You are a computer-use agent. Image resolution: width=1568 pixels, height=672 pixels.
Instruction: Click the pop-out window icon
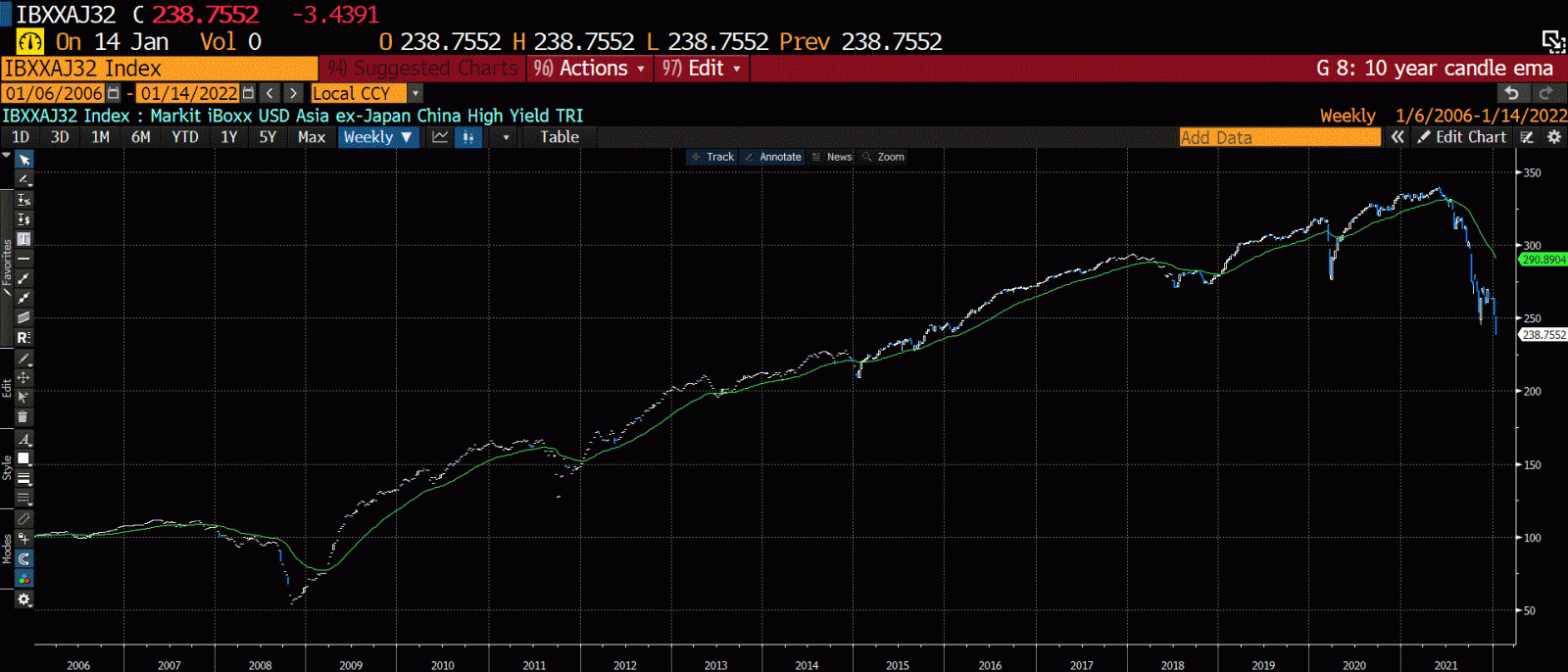pyautogui.click(x=1552, y=41)
